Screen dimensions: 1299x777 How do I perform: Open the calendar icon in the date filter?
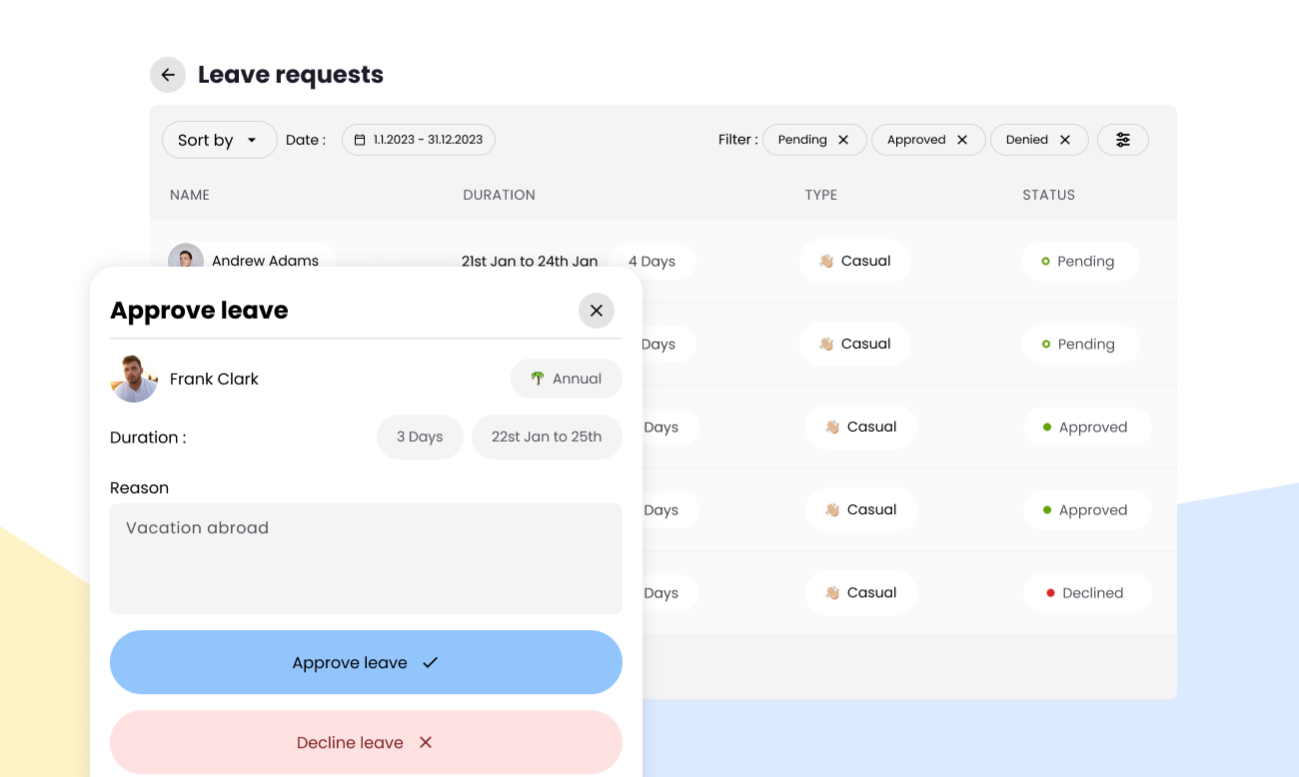[359, 140]
